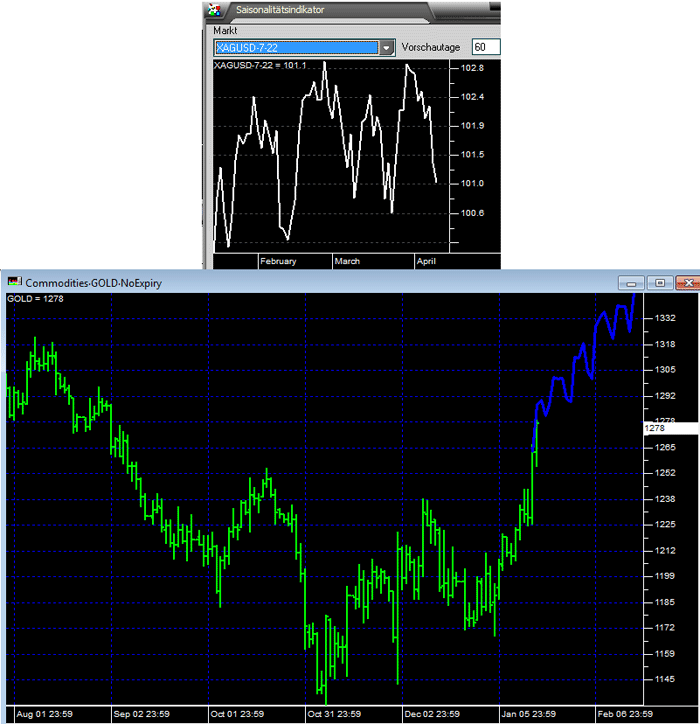The width and height of the screenshot is (700, 724).
Task: Open the Markt dropdown arrow
Action: pyautogui.click(x=386, y=47)
